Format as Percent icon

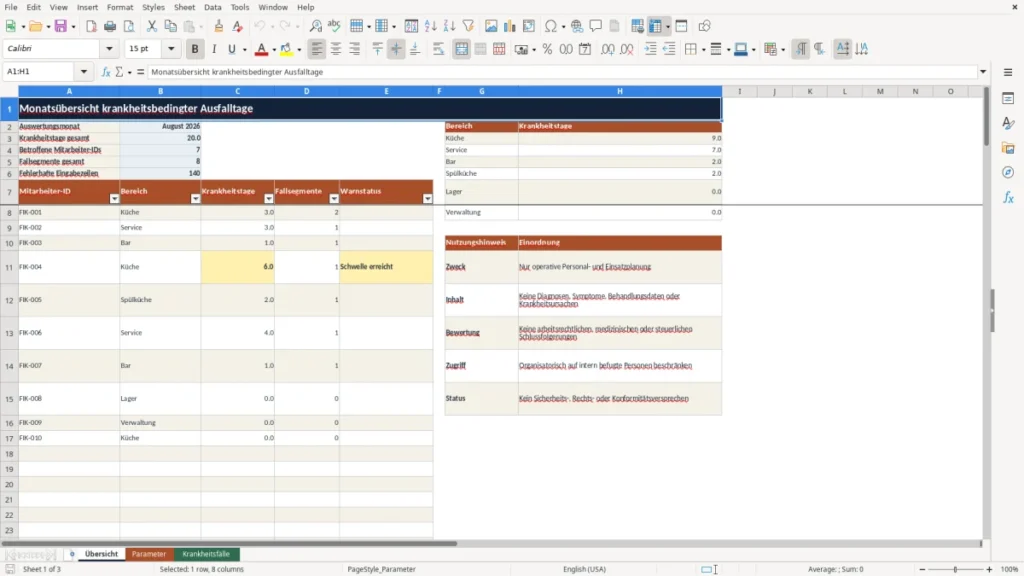coord(547,49)
